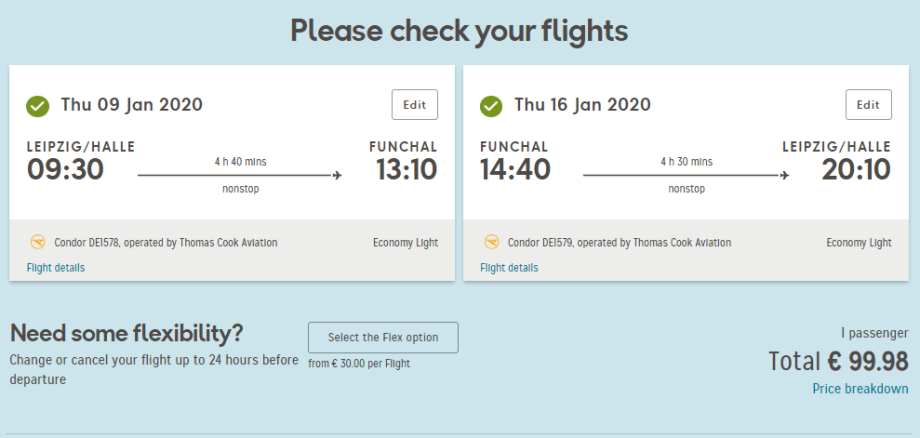
Task: Edit the return flight on 16 Jan
Action: (868, 105)
